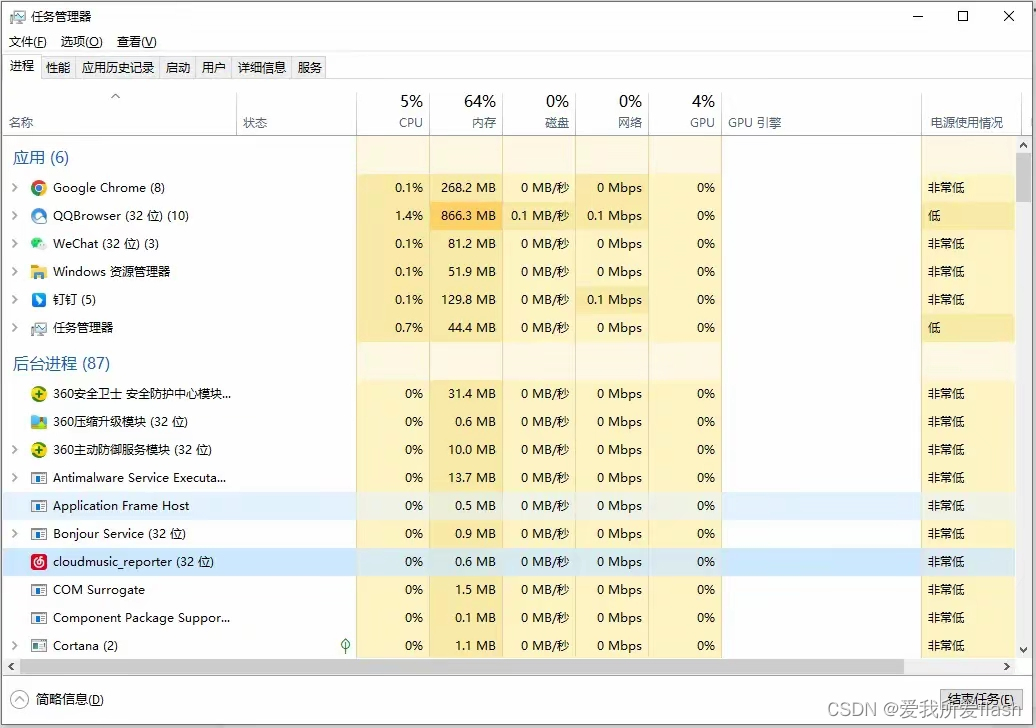Viewport: 1036px width, 728px height.
Task: Expand the Bonjour Service group
Action: (15, 534)
